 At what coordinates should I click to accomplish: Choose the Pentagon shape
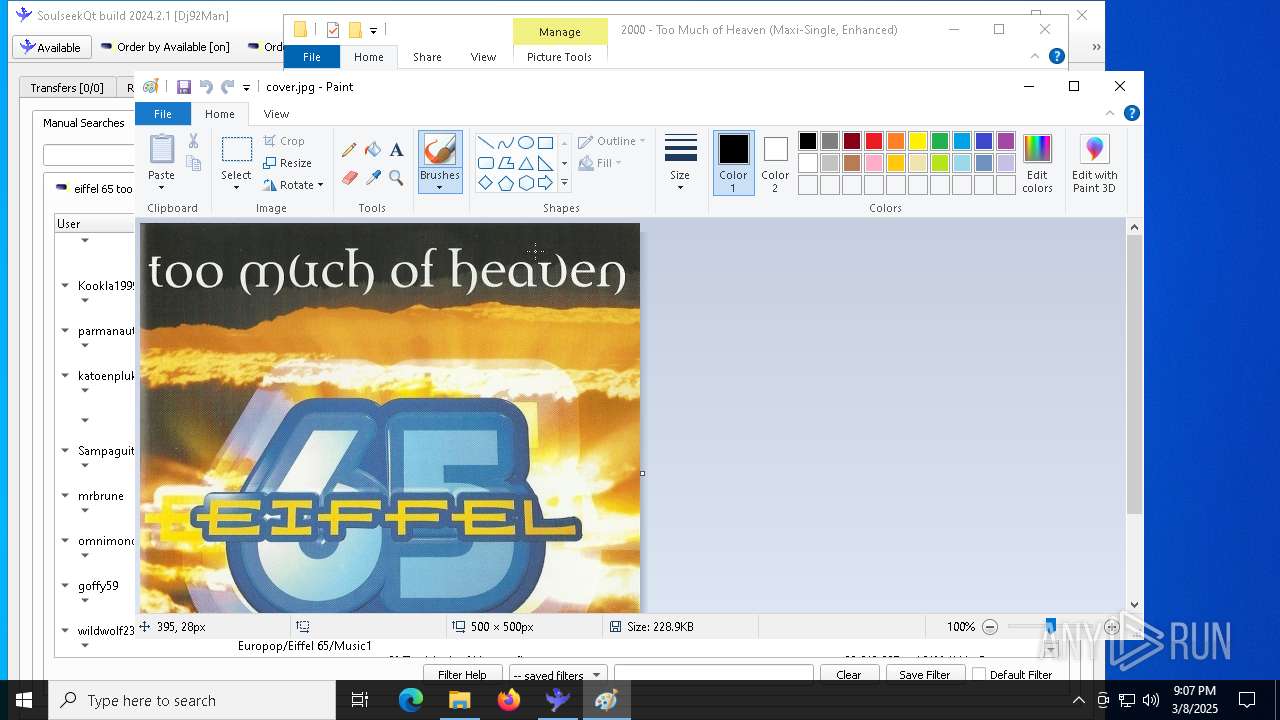tap(505, 183)
